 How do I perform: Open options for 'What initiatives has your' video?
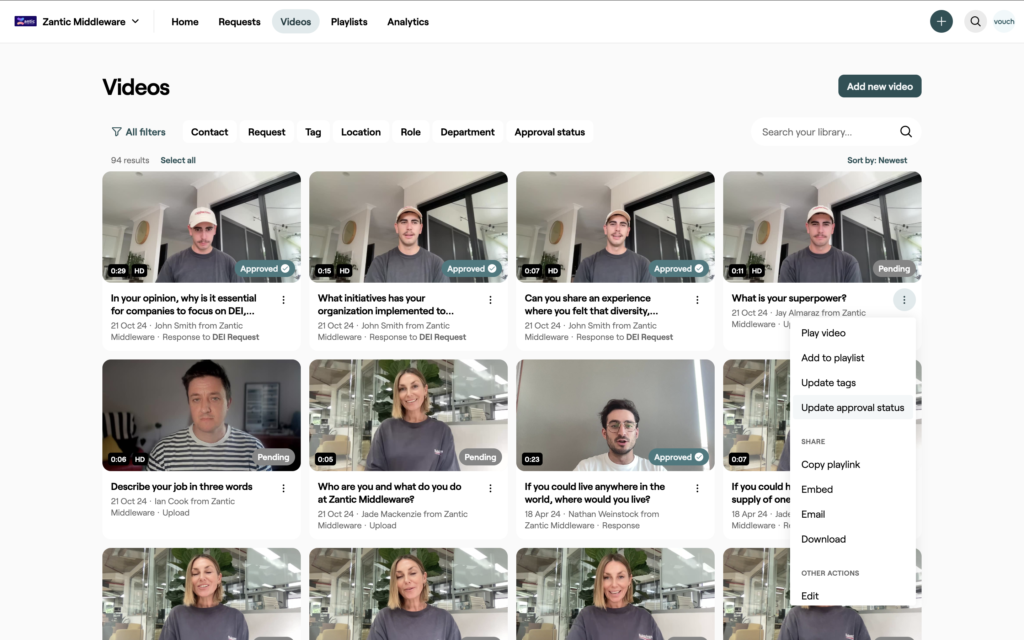click(490, 300)
